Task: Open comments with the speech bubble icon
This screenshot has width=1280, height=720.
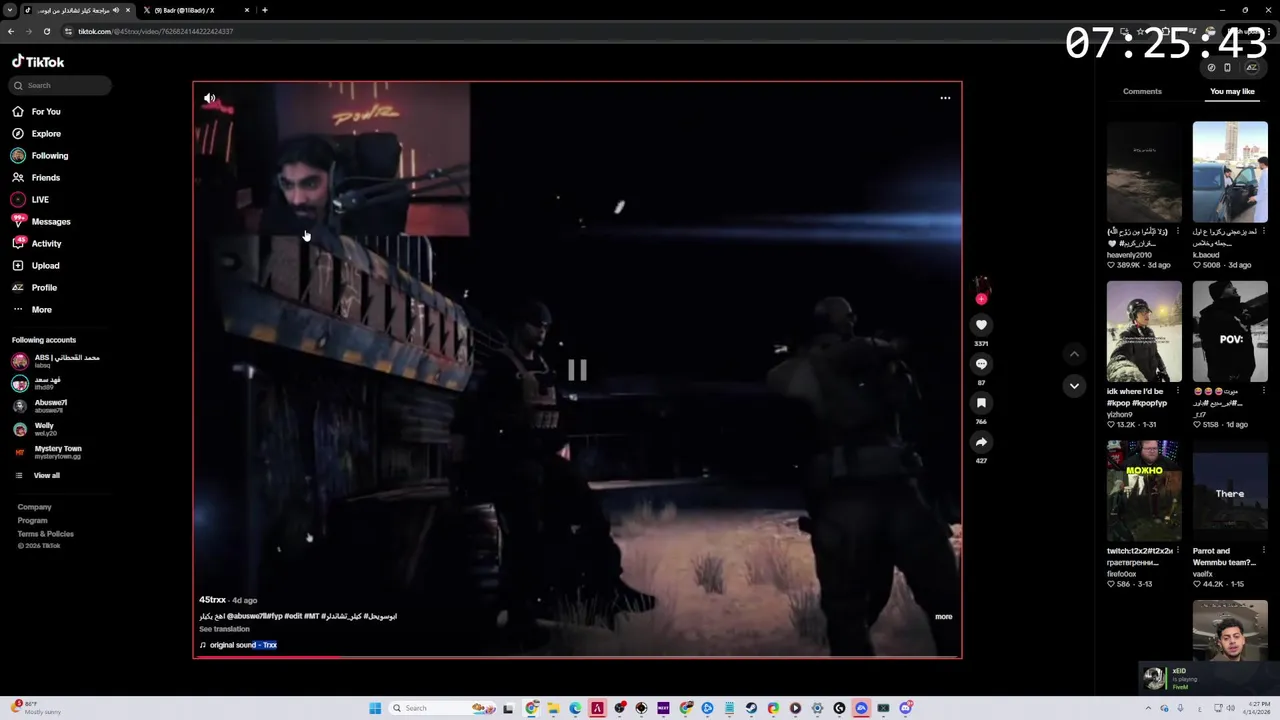Action: coord(981,364)
